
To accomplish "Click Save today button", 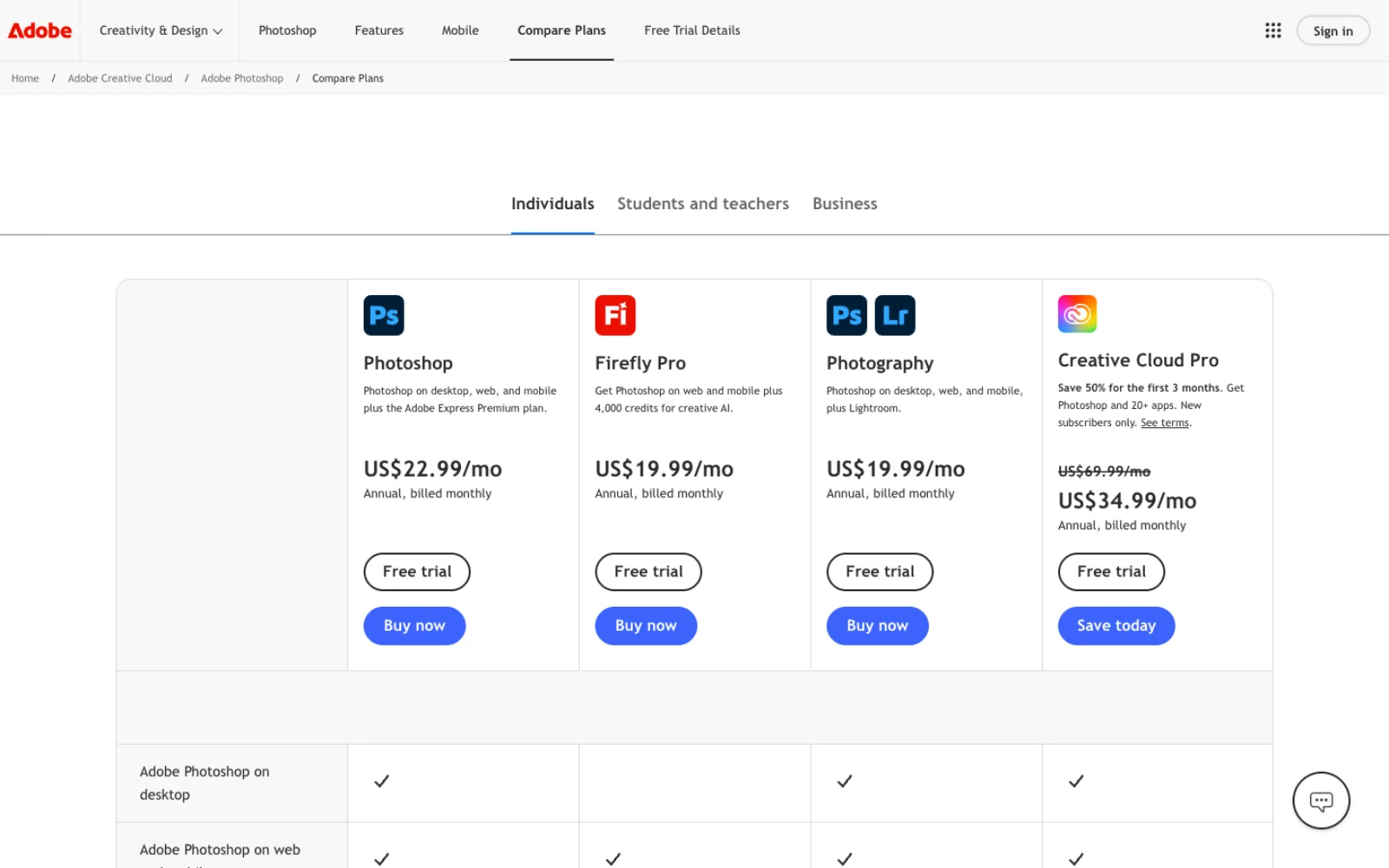I will point(1116,626).
